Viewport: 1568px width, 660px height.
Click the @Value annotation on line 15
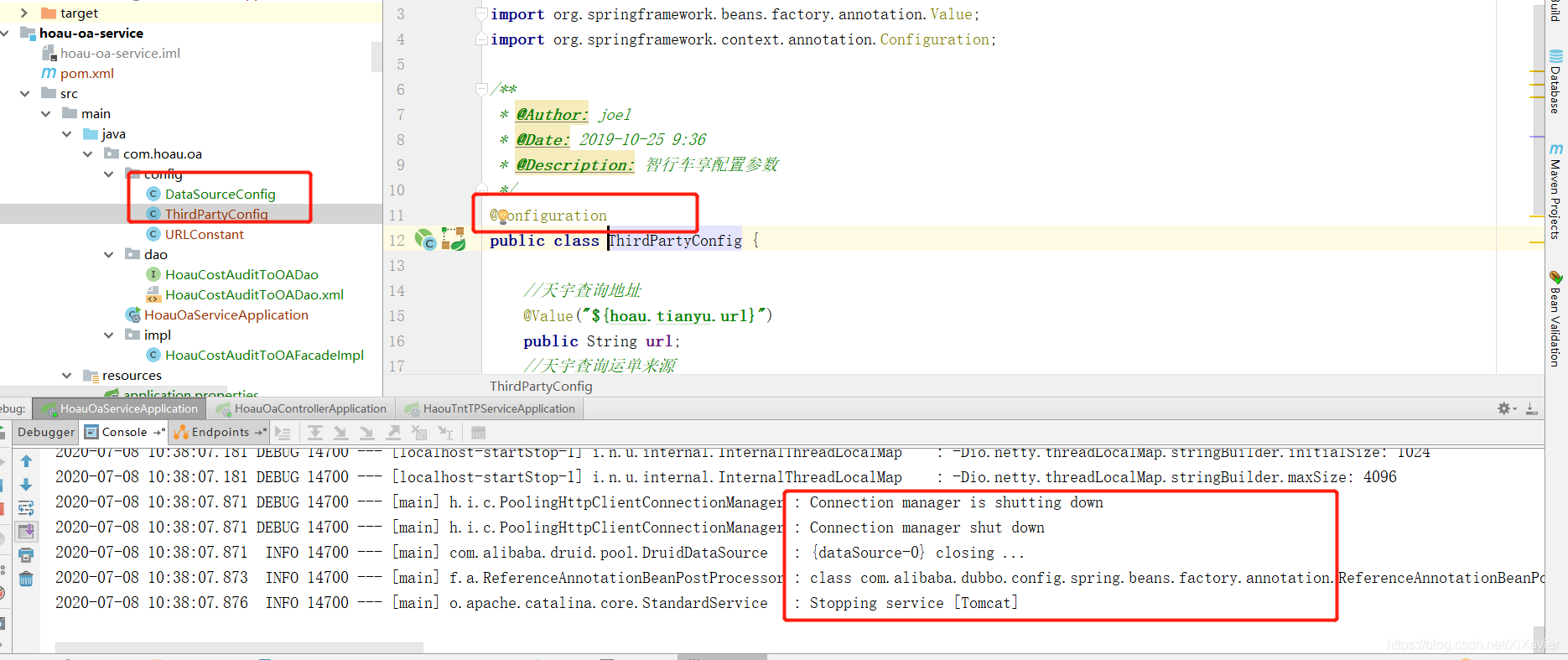pos(548,316)
